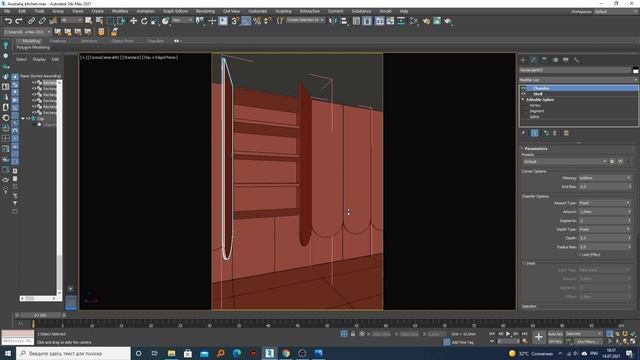This screenshot has height=360, width=640.
Task: Switch to the Modeling ribbon tab
Action: click(31, 41)
